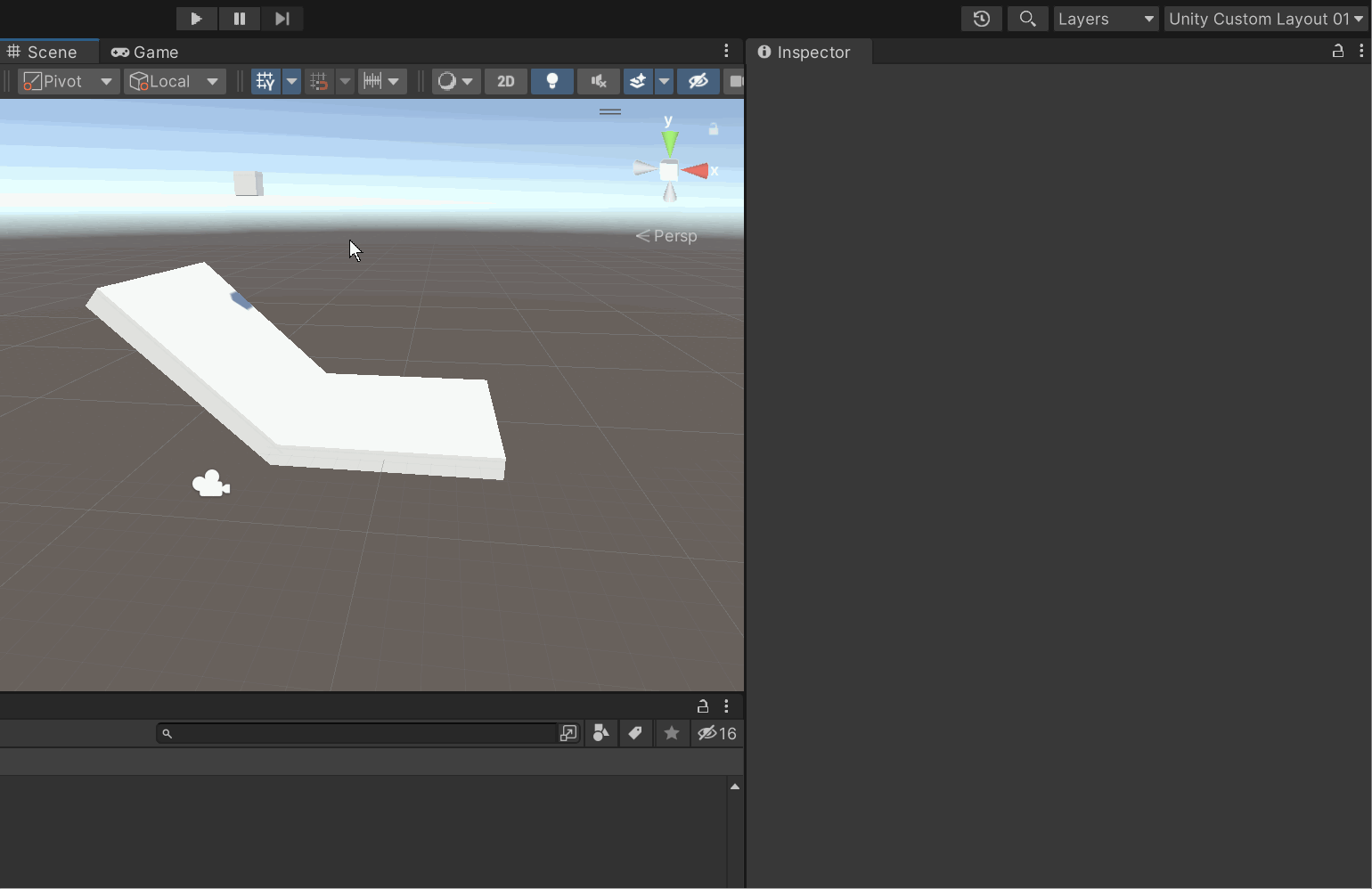The height and width of the screenshot is (889, 1372).
Task: Click the green Y axis cone on the orientation gizmo
Action: click(669, 142)
